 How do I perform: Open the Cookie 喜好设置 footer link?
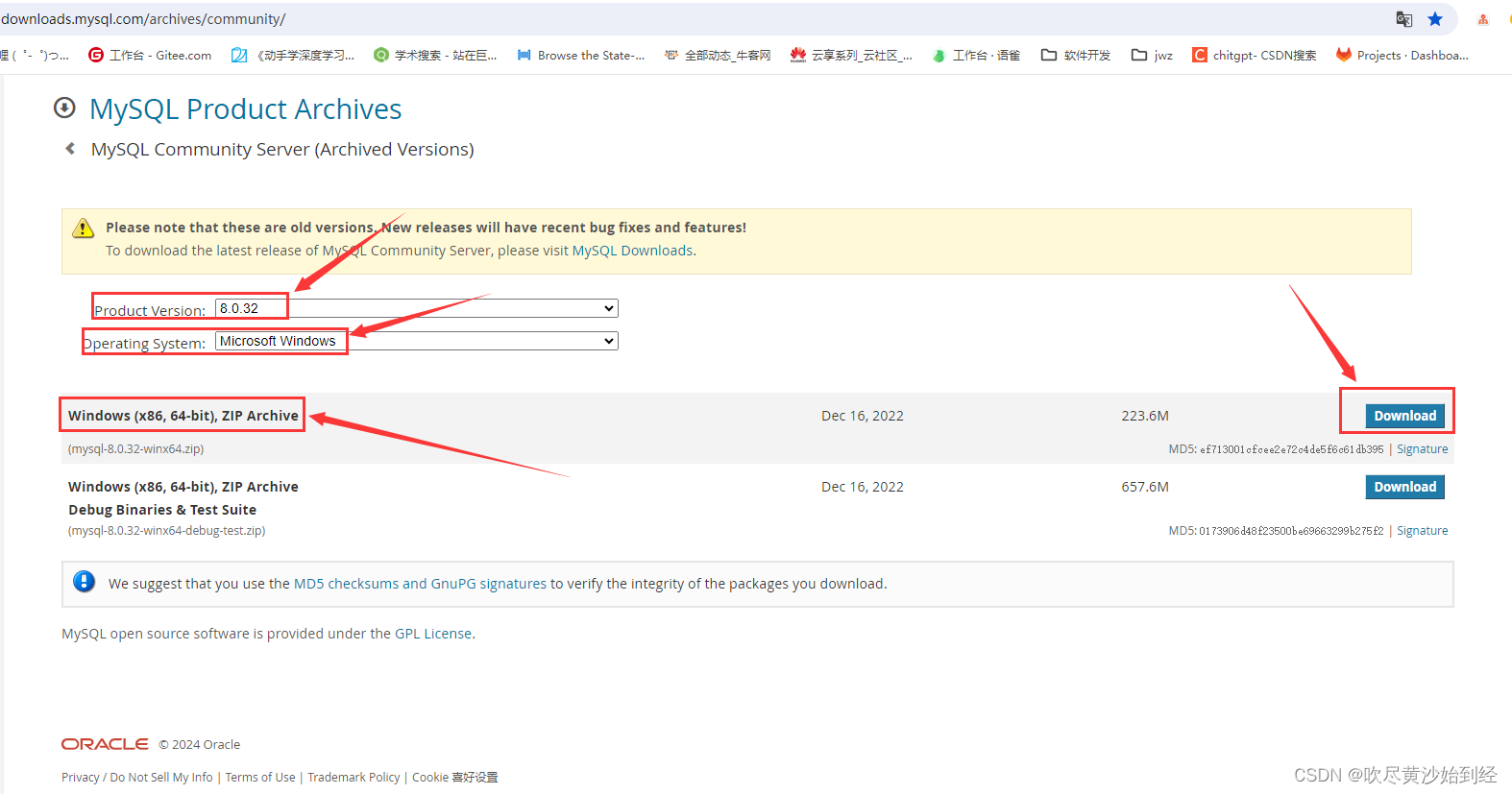click(x=455, y=778)
